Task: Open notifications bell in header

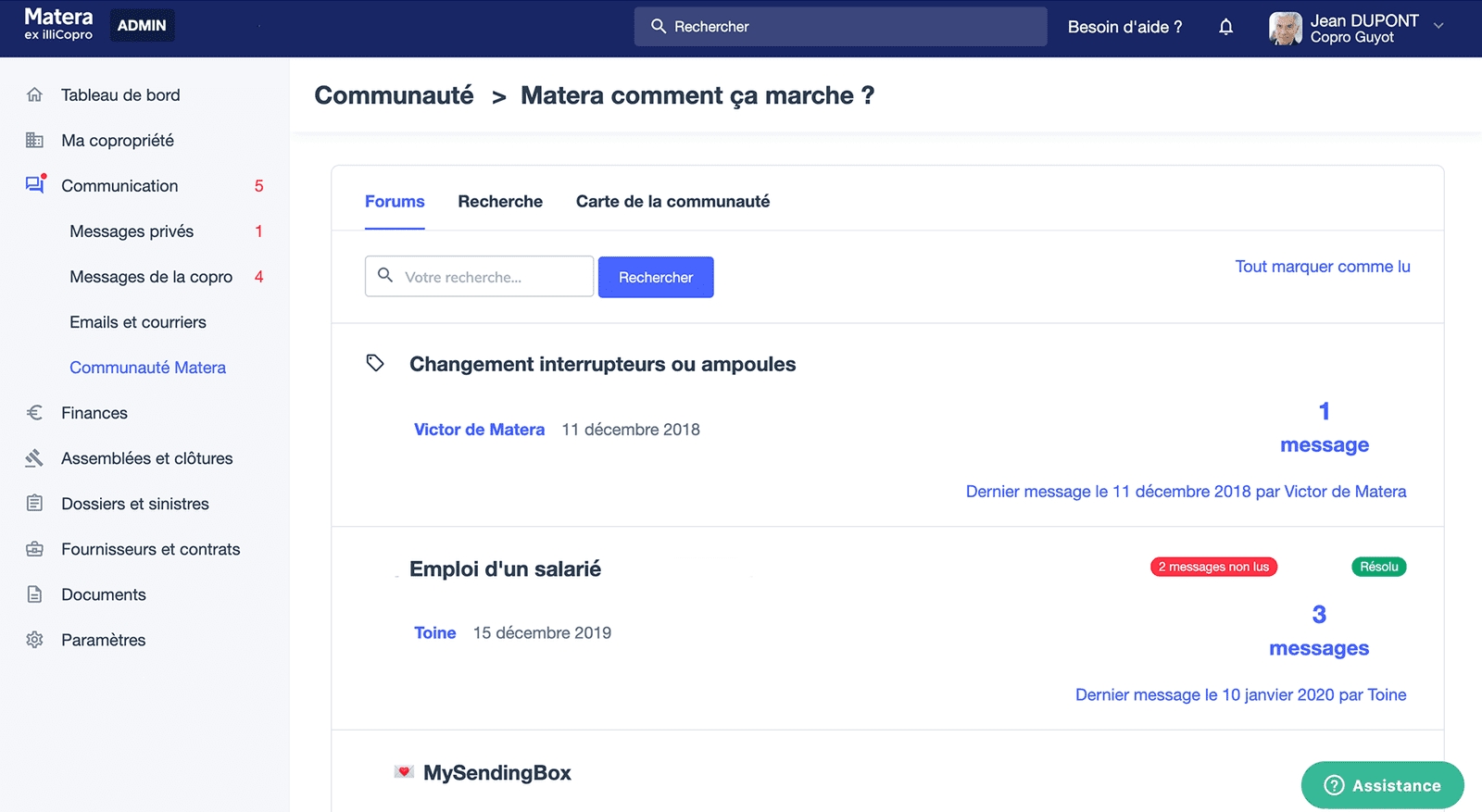Action: tap(1225, 27)
